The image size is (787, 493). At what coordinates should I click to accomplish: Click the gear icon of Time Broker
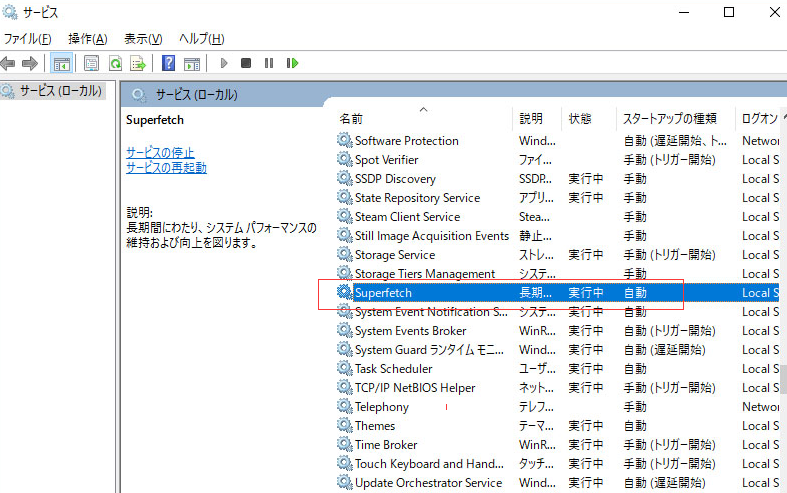click(x=345, y=444)
